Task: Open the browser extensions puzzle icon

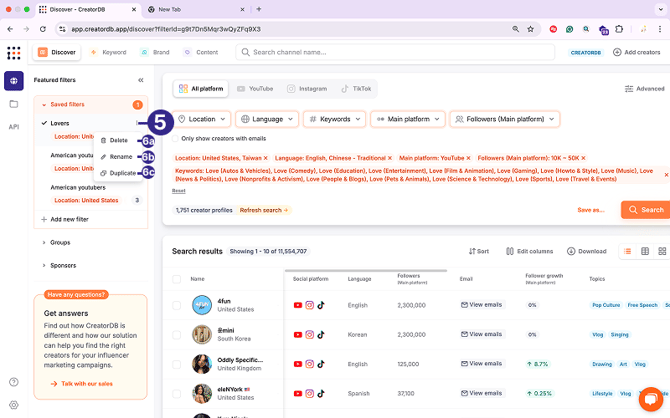Action: coord(619,29)
